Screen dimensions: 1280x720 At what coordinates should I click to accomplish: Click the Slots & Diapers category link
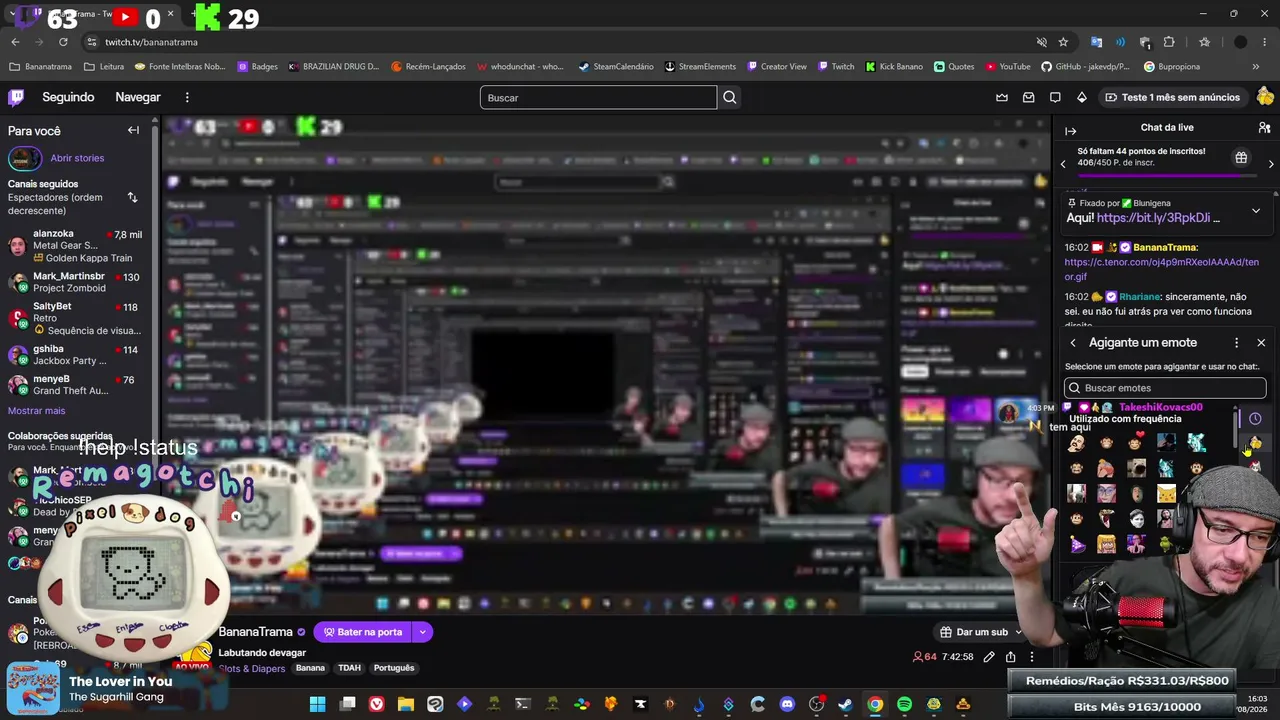point(252,668)
